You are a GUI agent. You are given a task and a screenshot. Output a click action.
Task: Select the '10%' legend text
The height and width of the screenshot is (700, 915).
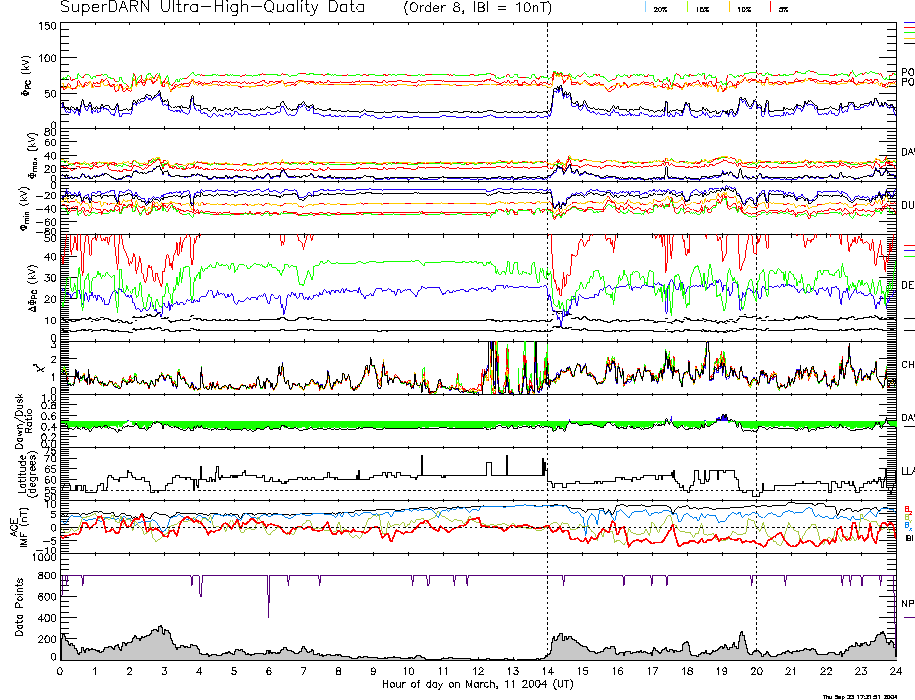point(744,9)
